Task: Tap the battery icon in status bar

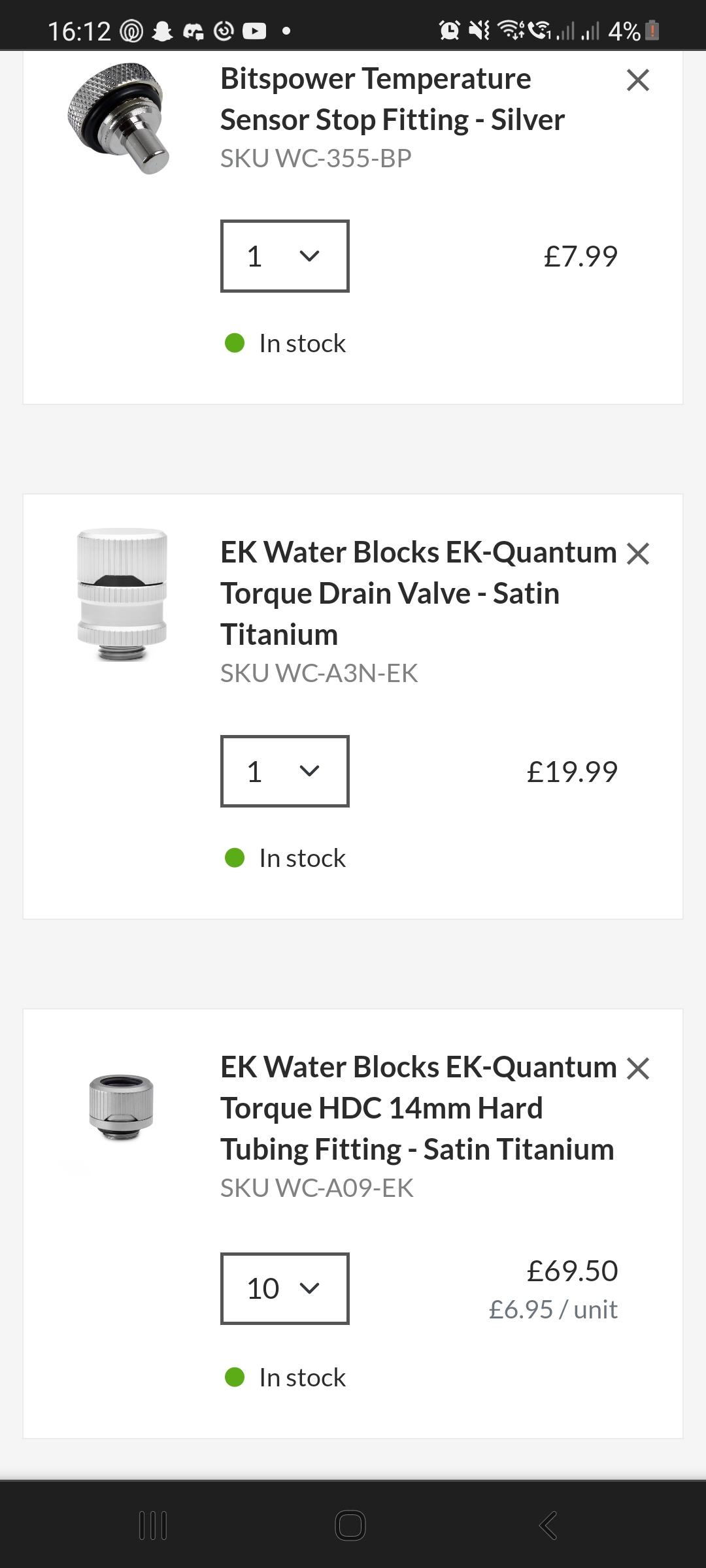Action: coord(652,30)
